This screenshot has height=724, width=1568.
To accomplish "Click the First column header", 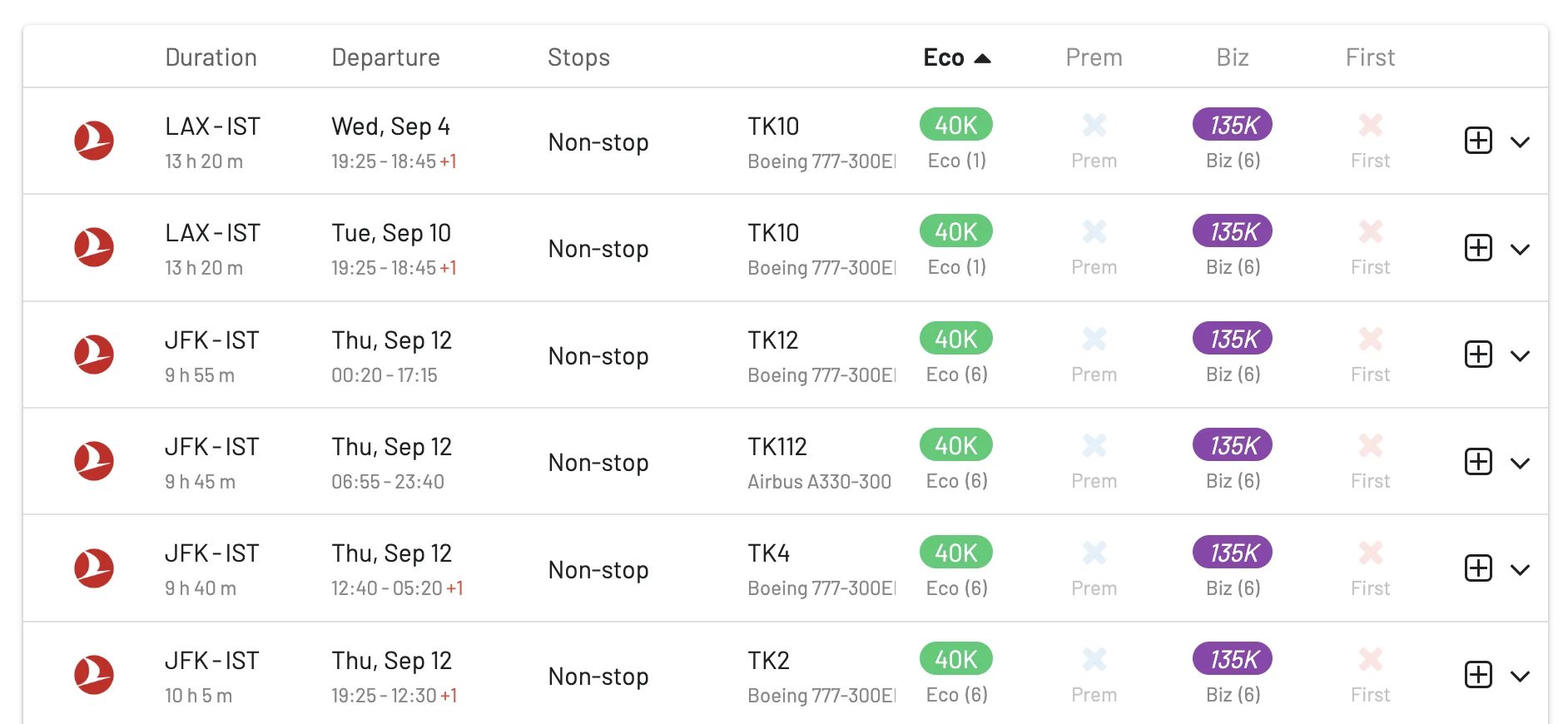I will pos(1370,57).
